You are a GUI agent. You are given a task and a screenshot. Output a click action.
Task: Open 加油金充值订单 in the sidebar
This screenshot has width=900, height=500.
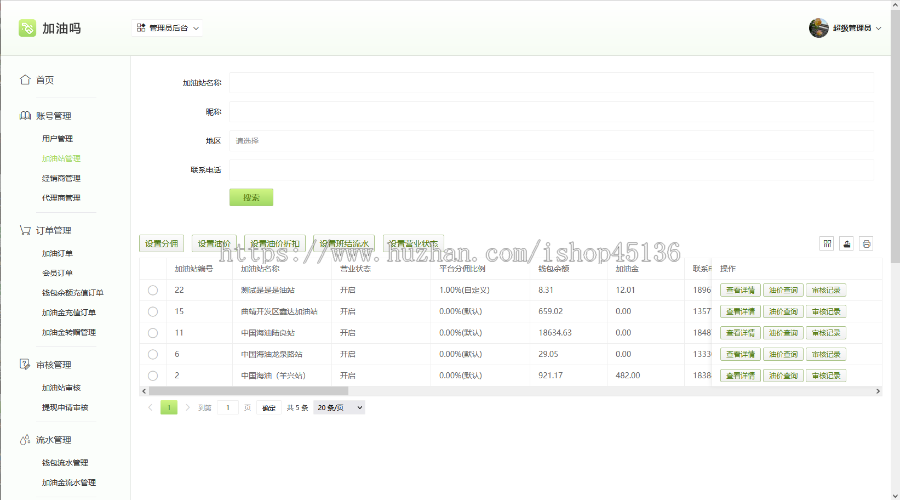(69, 312)
